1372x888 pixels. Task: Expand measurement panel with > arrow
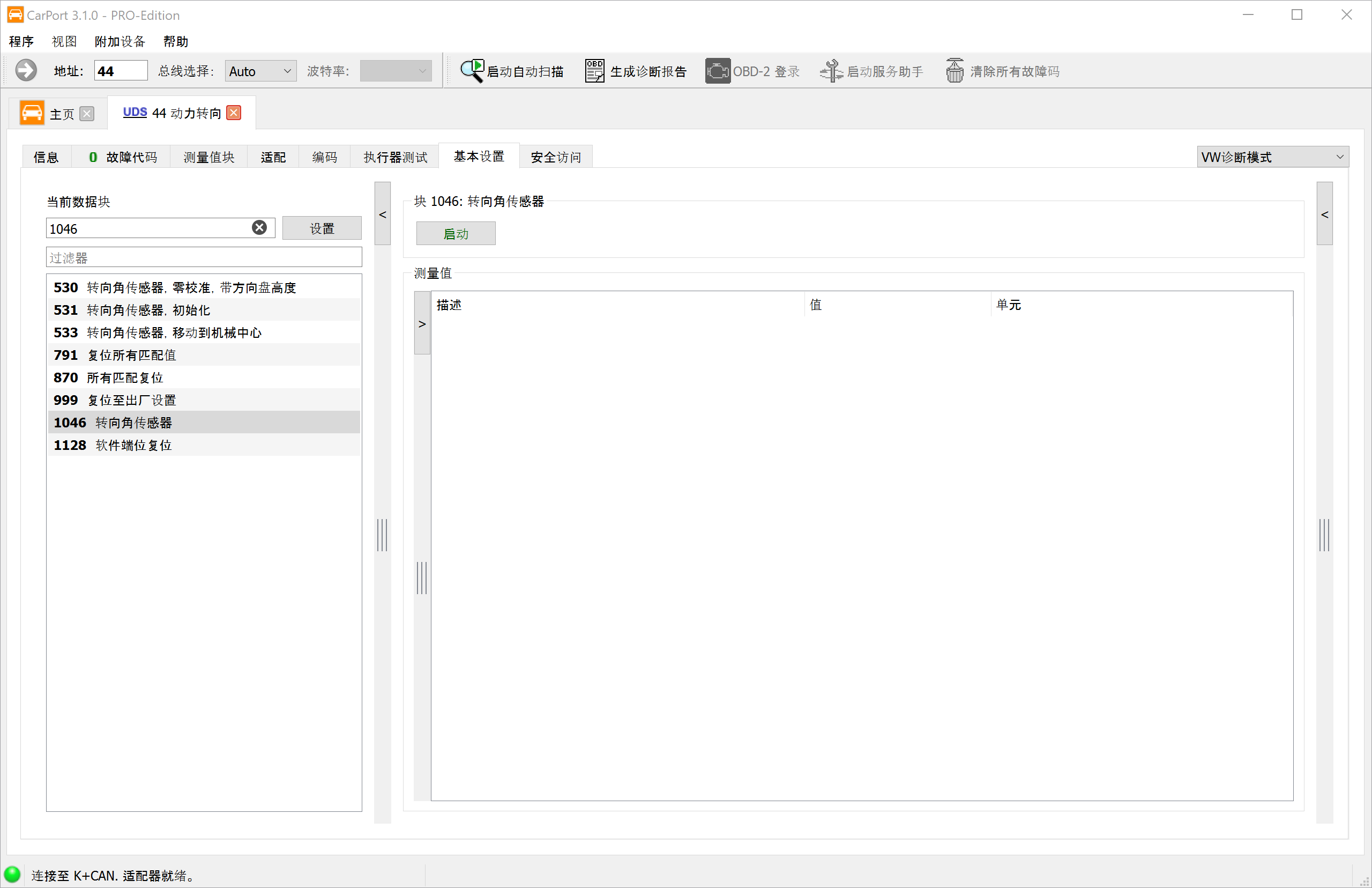point(422,323)
